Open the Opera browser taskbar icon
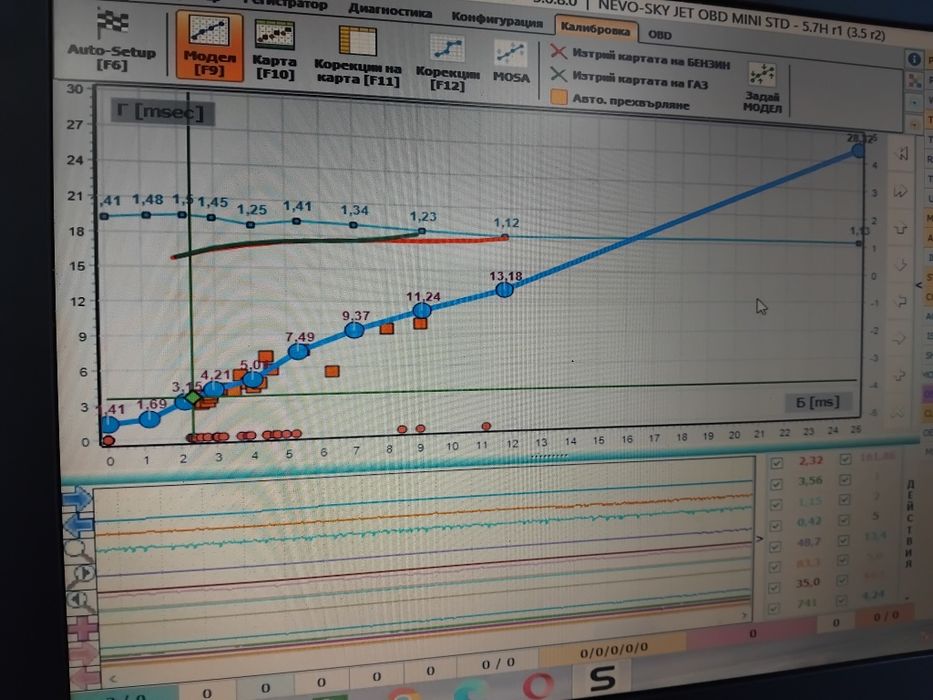933x700 pixels. (x=539, y=685)
